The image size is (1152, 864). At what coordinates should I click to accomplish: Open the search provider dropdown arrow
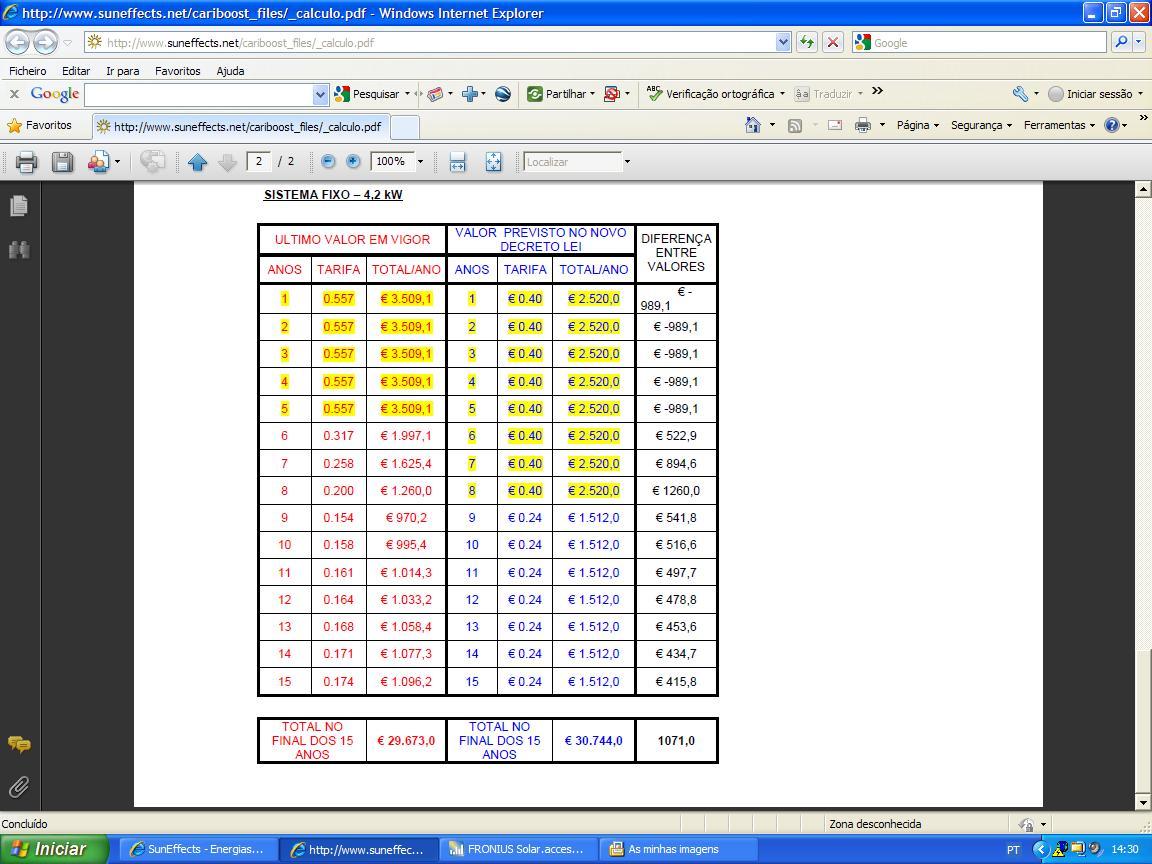pyautogui.click(x=1140, y=43)
